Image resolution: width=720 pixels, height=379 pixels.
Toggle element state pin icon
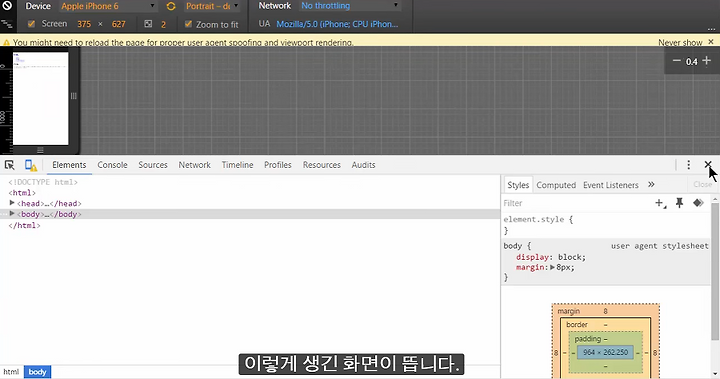pos(680,203)
